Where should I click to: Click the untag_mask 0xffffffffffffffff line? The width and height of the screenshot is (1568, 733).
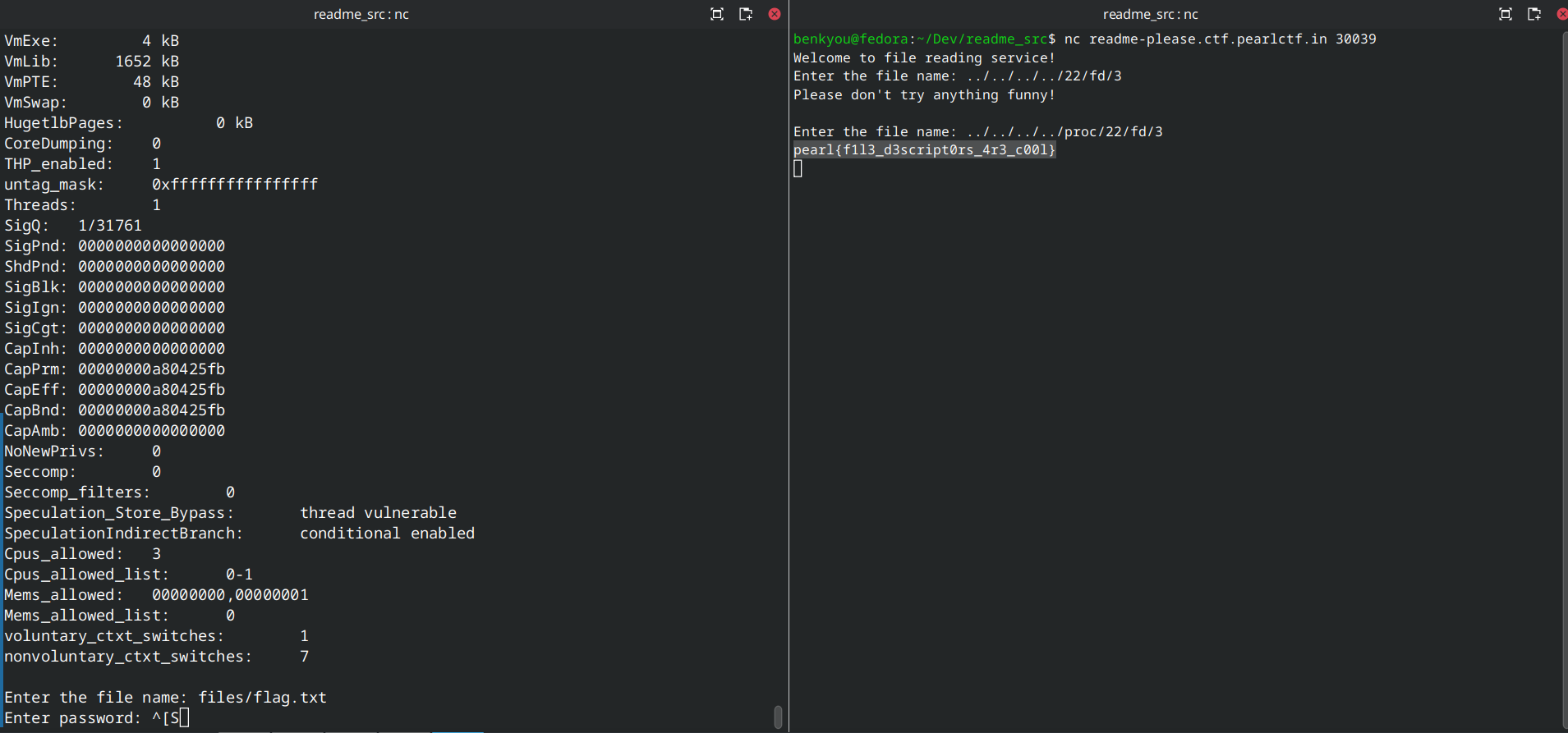tap(161, 185)
